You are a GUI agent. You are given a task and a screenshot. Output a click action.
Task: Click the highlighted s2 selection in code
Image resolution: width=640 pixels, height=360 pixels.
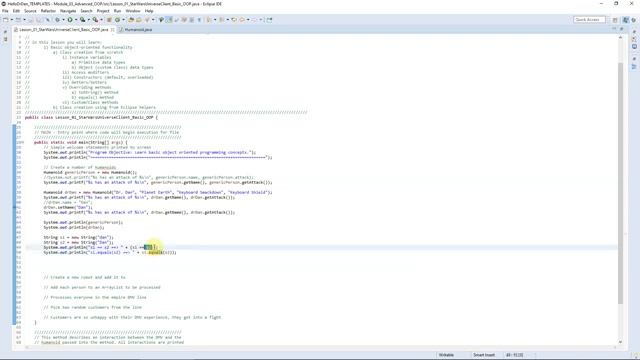(x=148, y=247)
